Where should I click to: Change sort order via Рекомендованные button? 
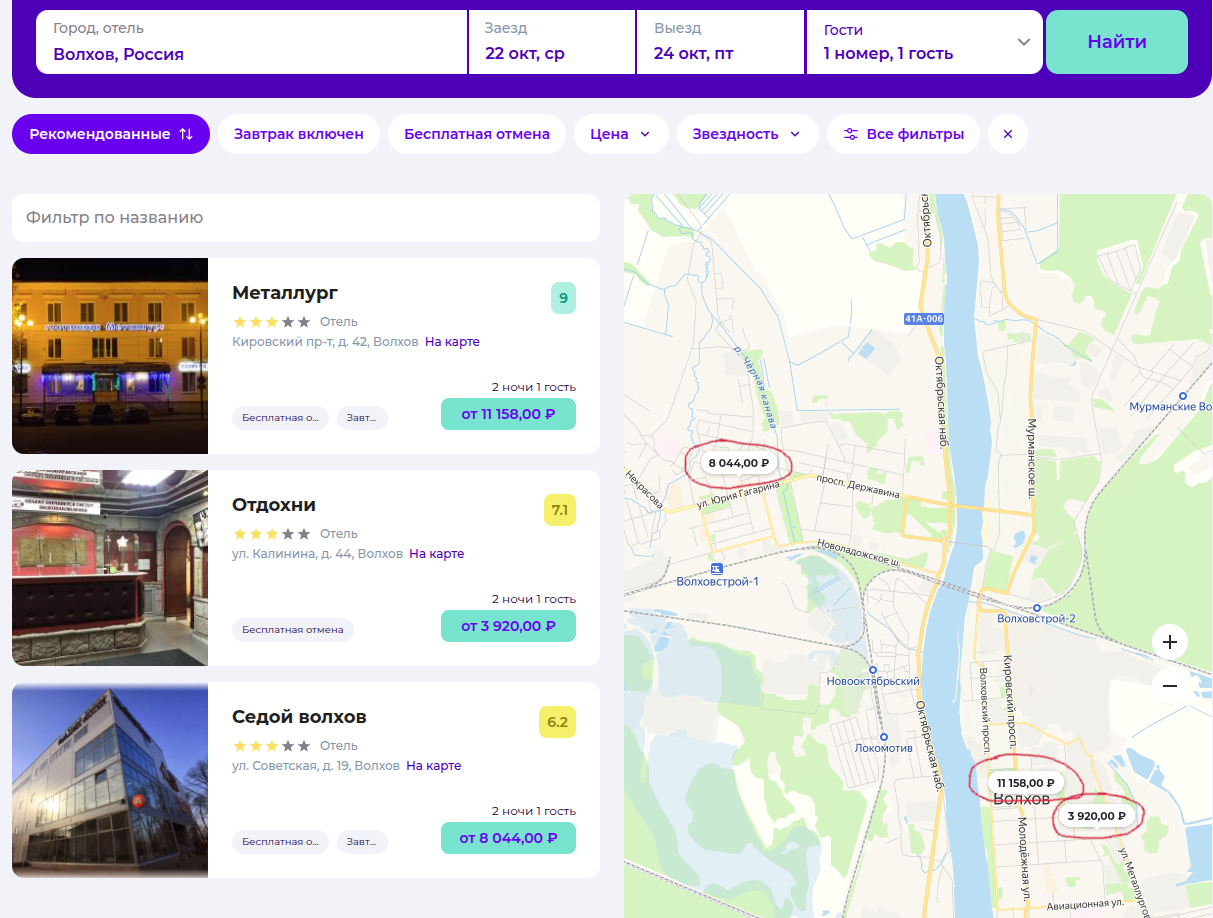click(110, 134)
